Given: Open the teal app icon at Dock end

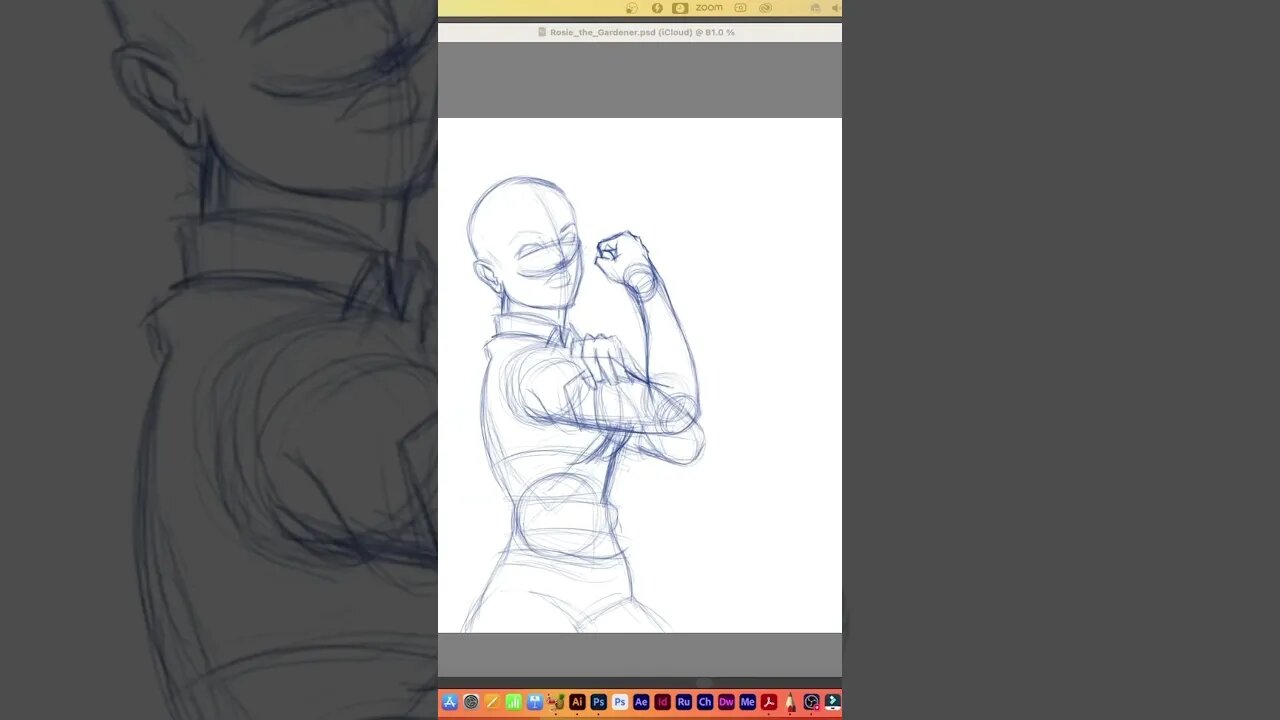Looking at the screenshot, I should [832, 702].
